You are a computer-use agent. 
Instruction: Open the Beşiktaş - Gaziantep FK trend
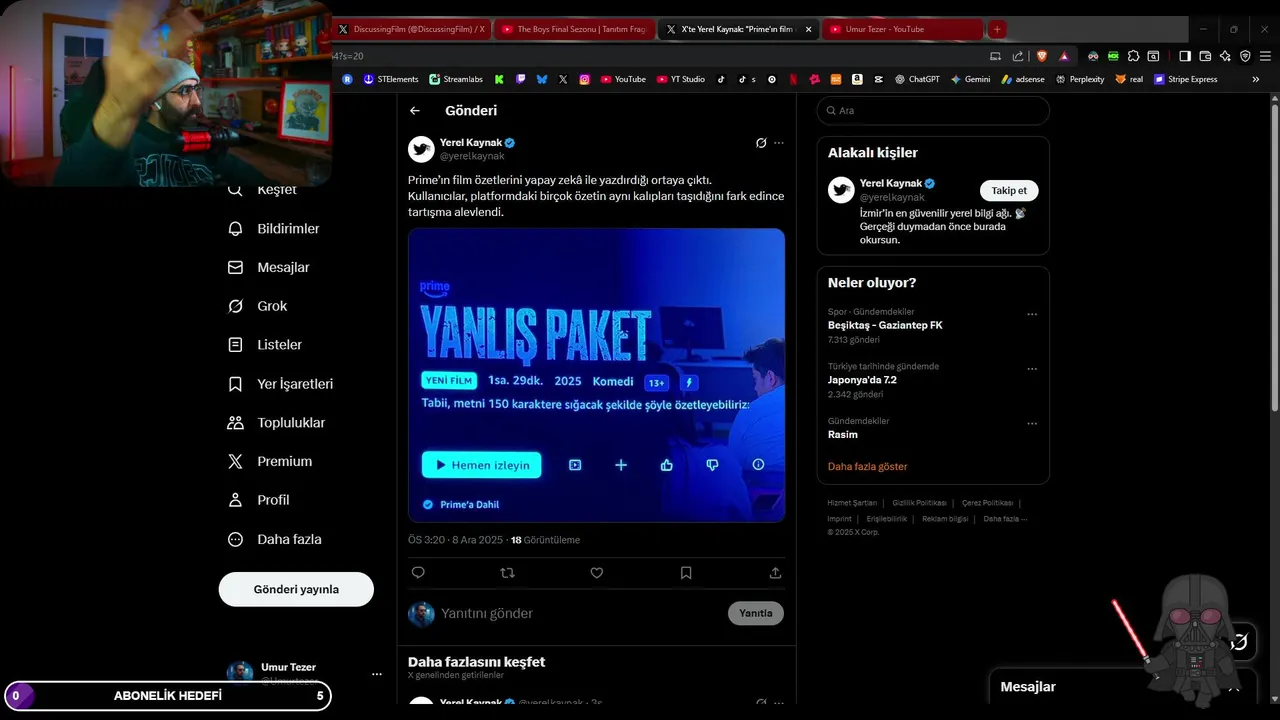point(885,325)
